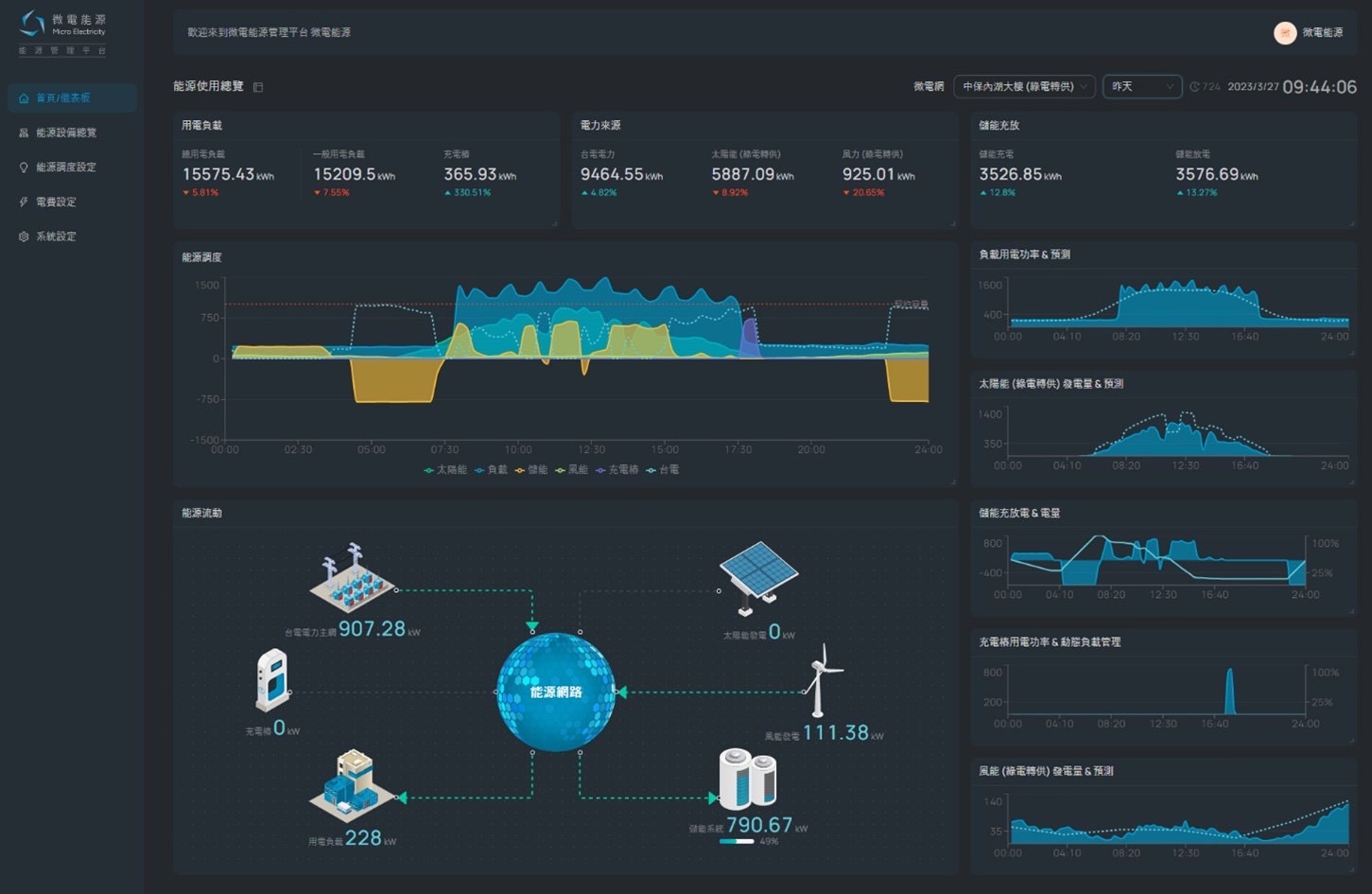Click the 微電能源 user avatar
1372x894 pixels.
(1284, 33)
